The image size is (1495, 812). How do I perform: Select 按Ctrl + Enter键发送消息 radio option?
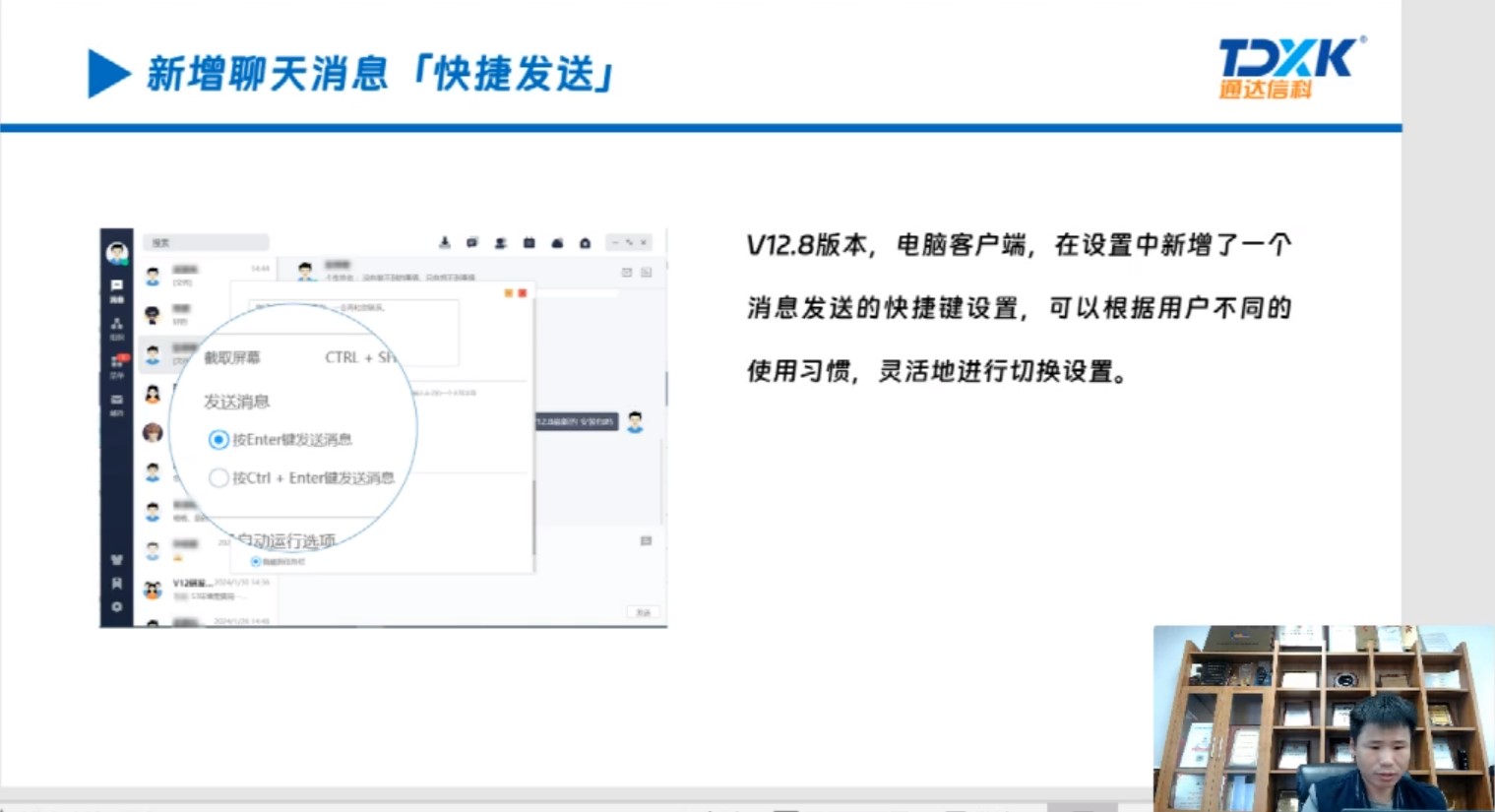tap(218, 477)
